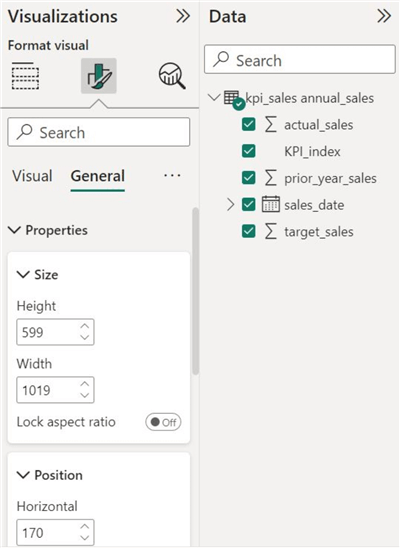Image resolution: width=400 pixels, height=548 pixels.
Task: Click the magnifier icon in Visualizations search box
Action: (24, 132)
